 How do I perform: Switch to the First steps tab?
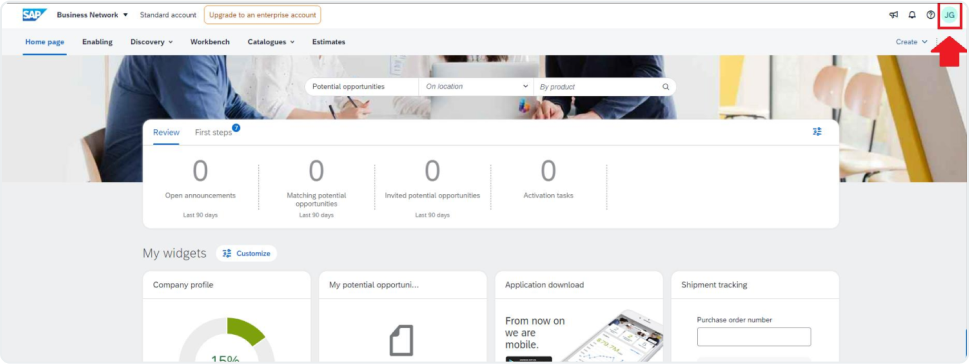[214, 132]
